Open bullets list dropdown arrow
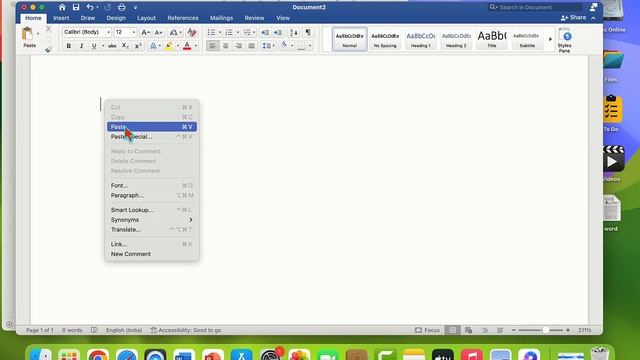 [x=220, y=32]
